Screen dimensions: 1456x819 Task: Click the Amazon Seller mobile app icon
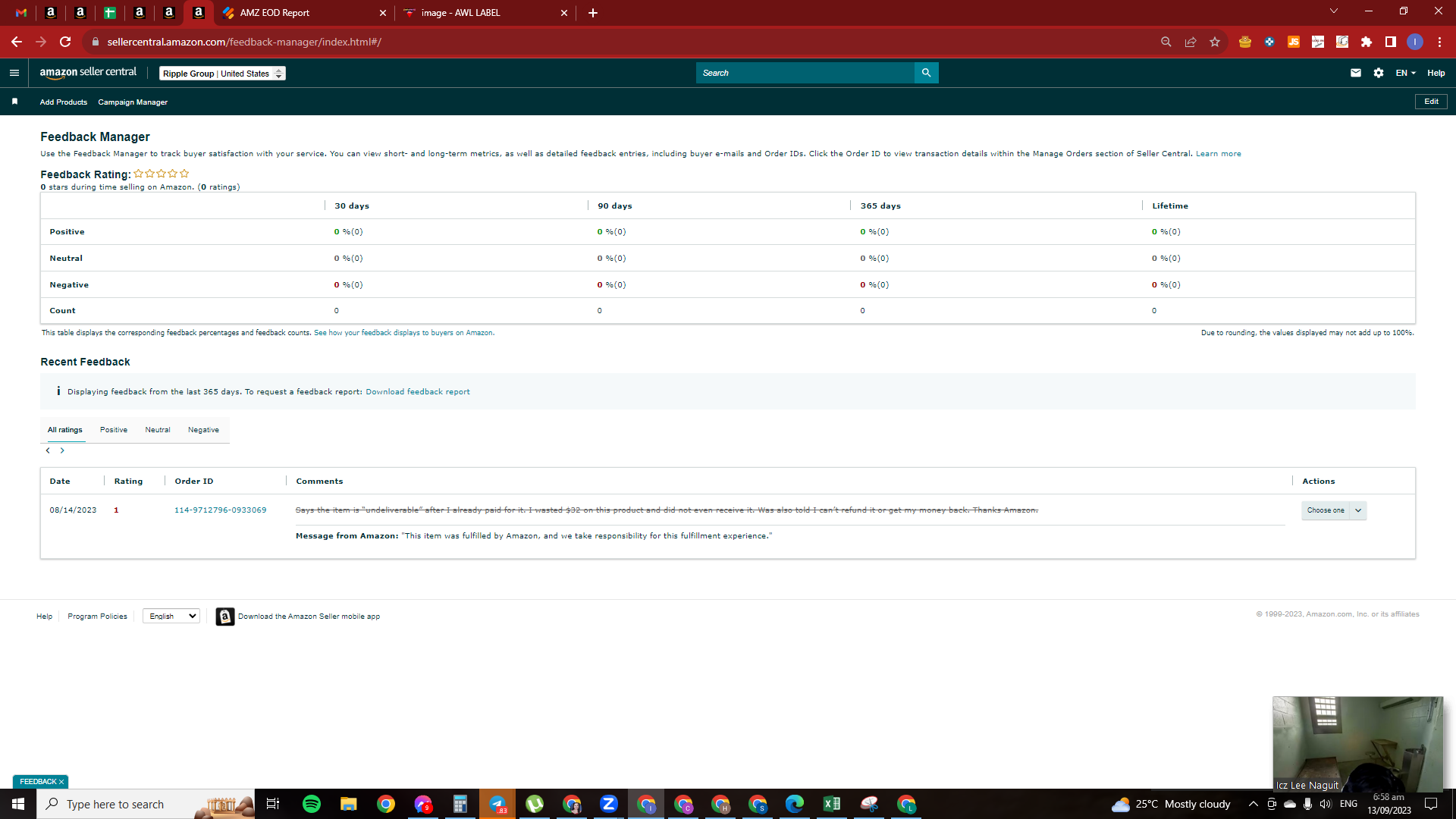tap(224, 617)
